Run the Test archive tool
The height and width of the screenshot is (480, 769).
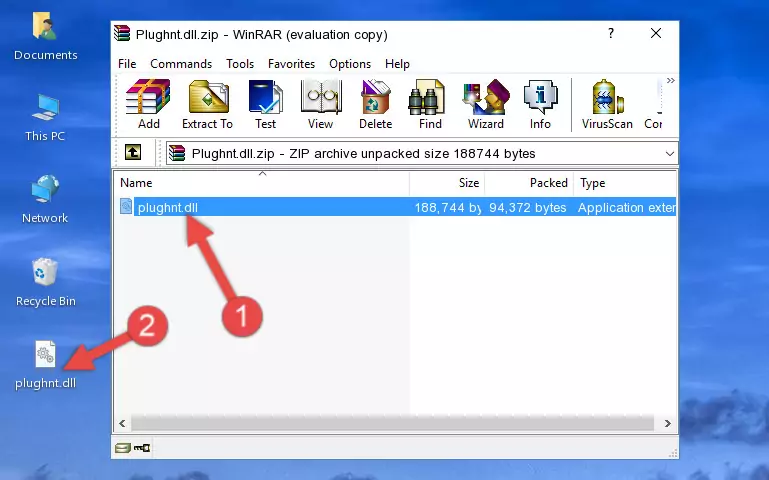click(x=265, y=104)
